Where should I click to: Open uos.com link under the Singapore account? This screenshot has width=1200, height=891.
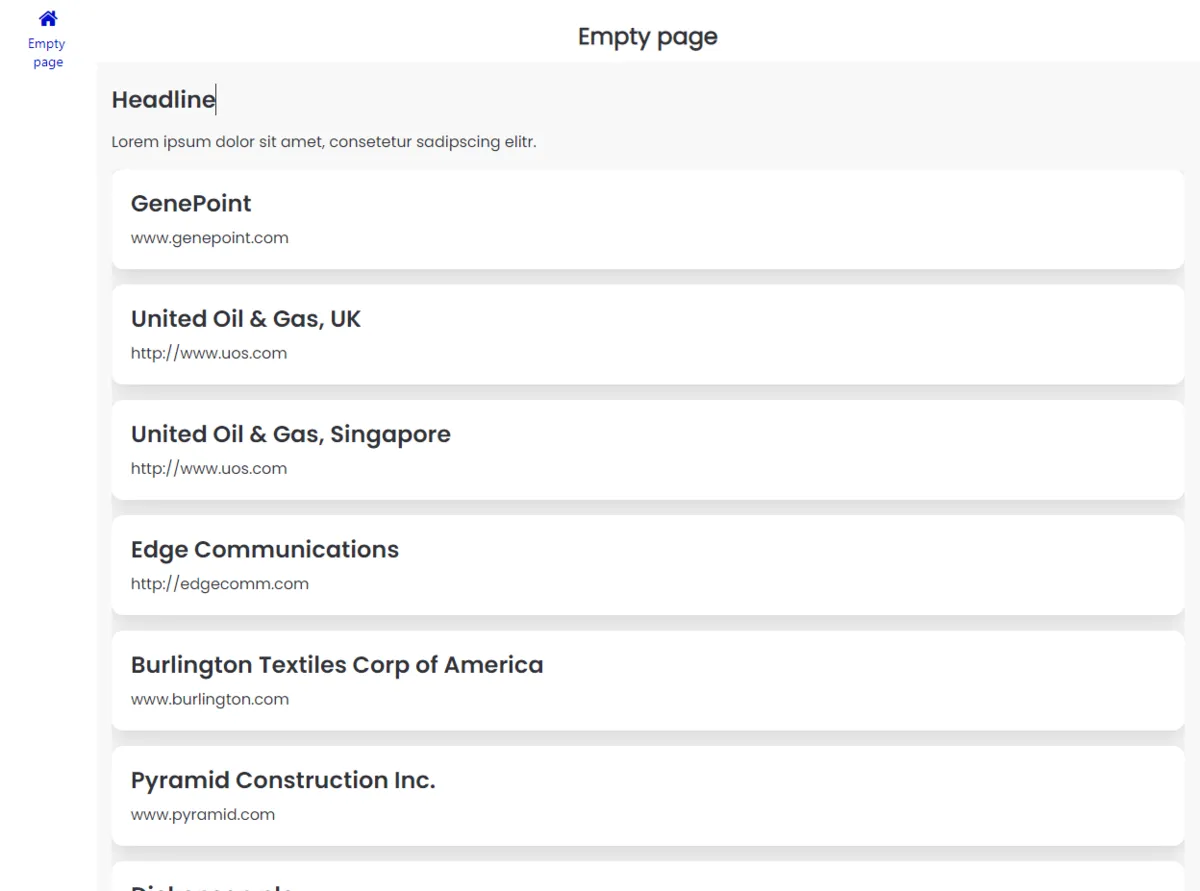(x=208, y=468)
